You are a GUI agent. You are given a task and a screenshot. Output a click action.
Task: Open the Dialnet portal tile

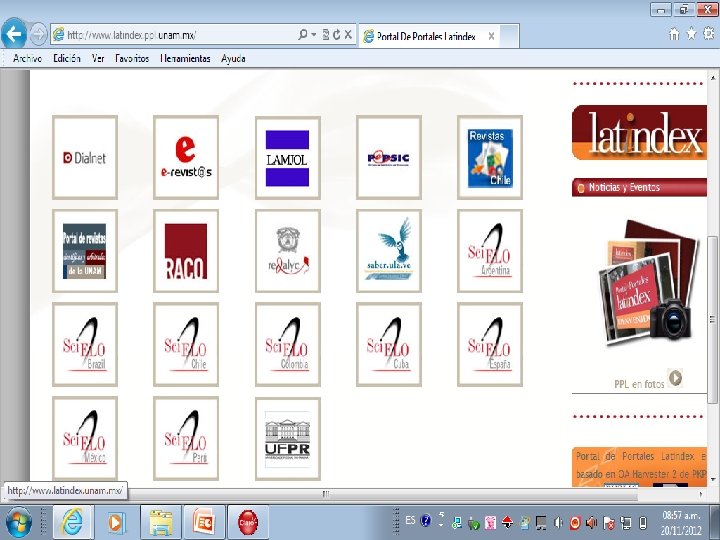[85, 158]
